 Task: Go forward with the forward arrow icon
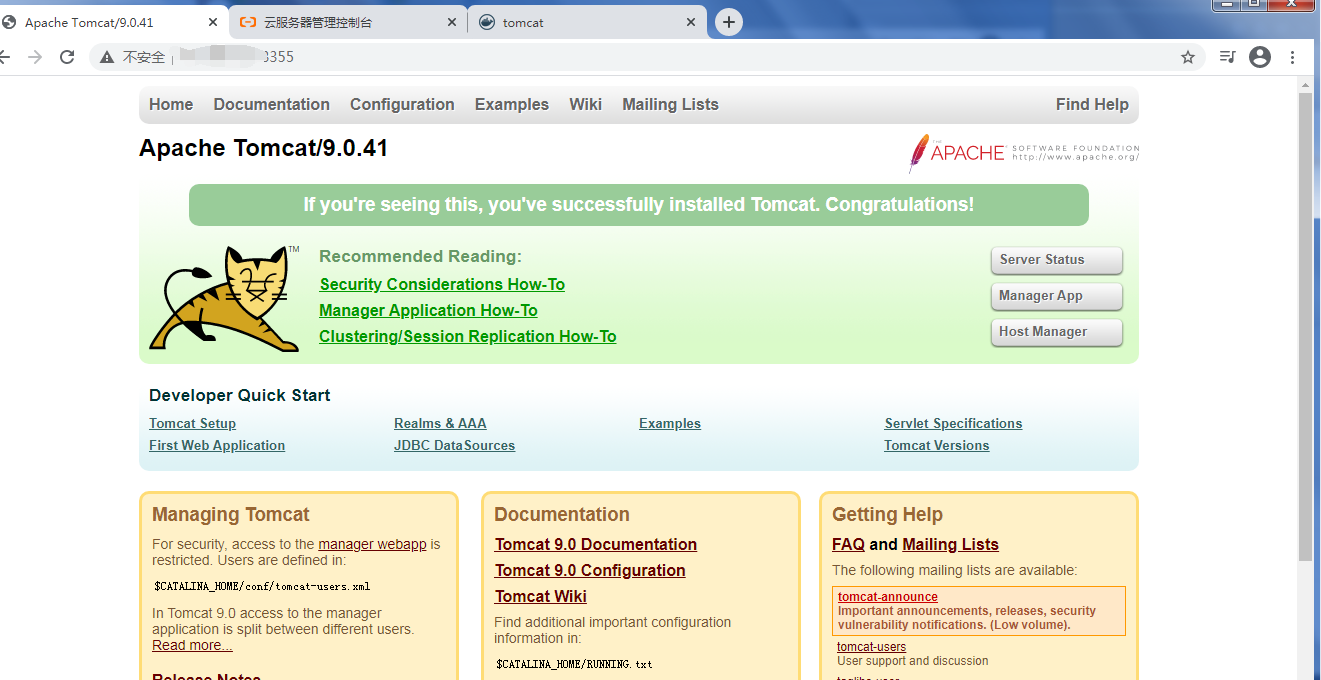coord(35,57)
